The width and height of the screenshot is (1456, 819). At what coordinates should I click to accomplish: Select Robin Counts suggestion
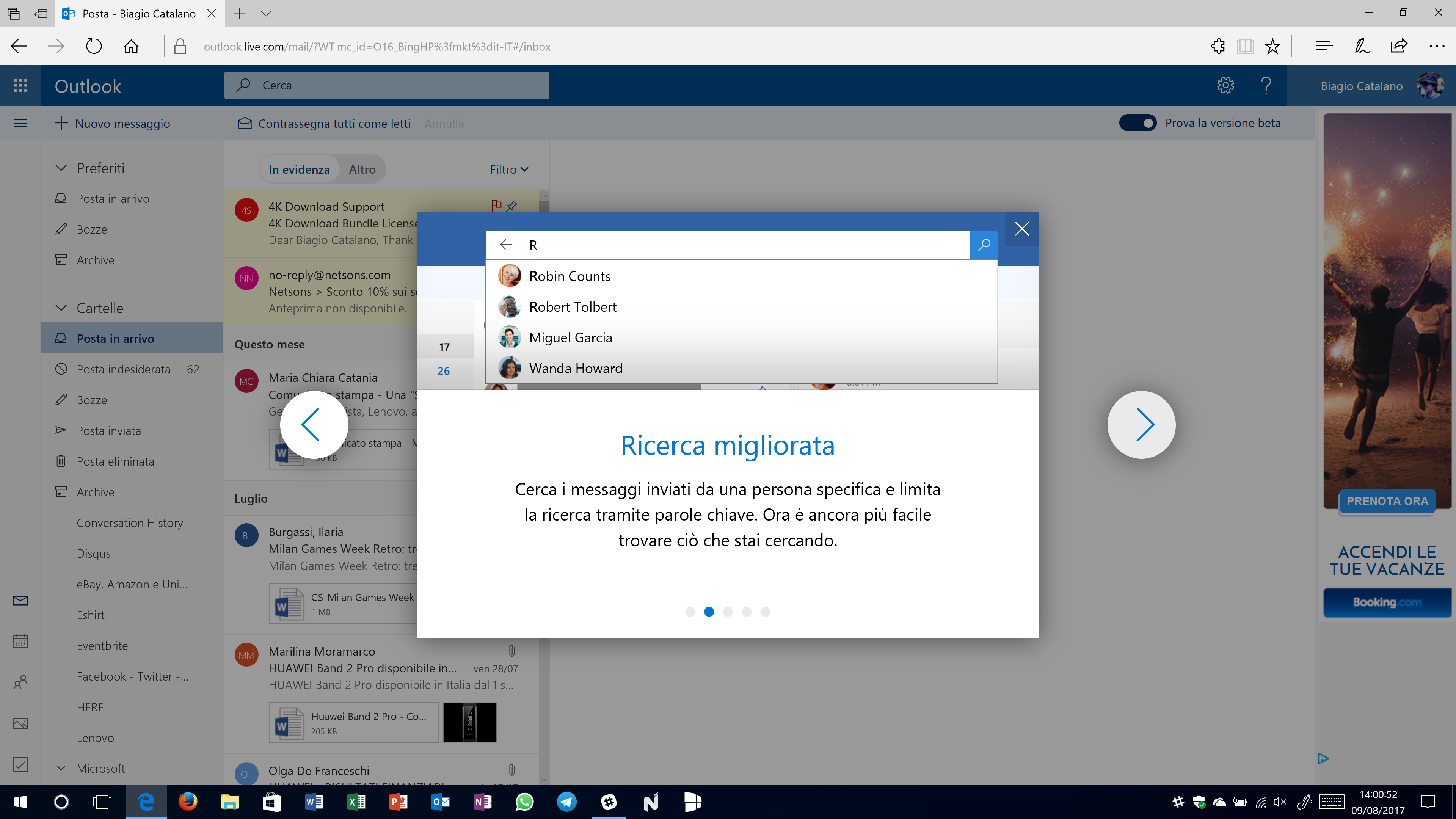pyautogui.click(x=742, y=276)
